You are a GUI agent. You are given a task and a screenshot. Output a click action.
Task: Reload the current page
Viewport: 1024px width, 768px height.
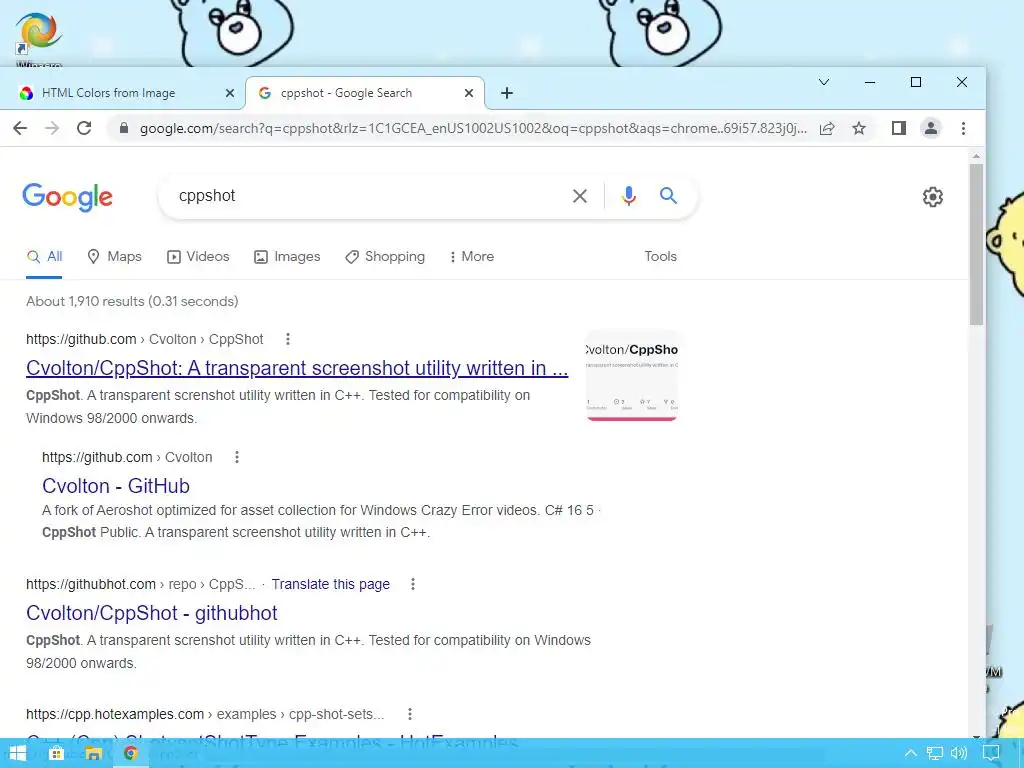pos(84,128)
